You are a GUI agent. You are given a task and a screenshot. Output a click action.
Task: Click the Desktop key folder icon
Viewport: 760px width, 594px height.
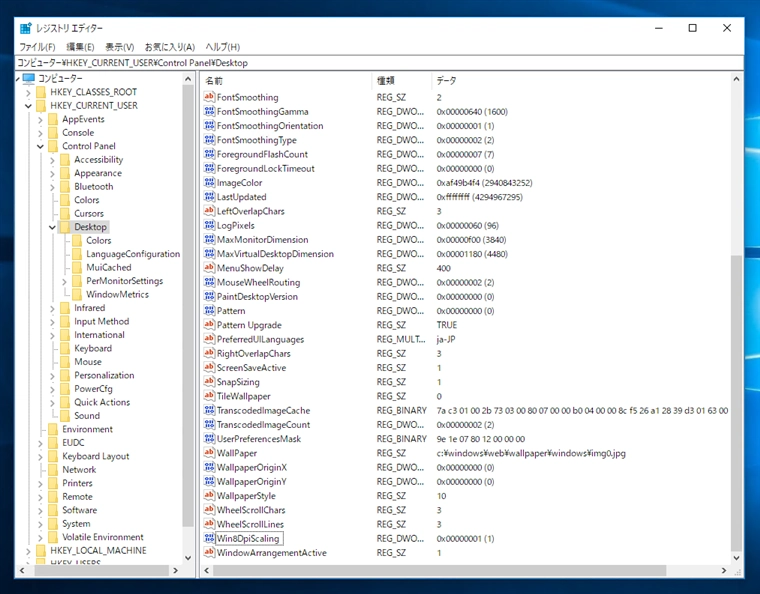[x=65, y=227]
